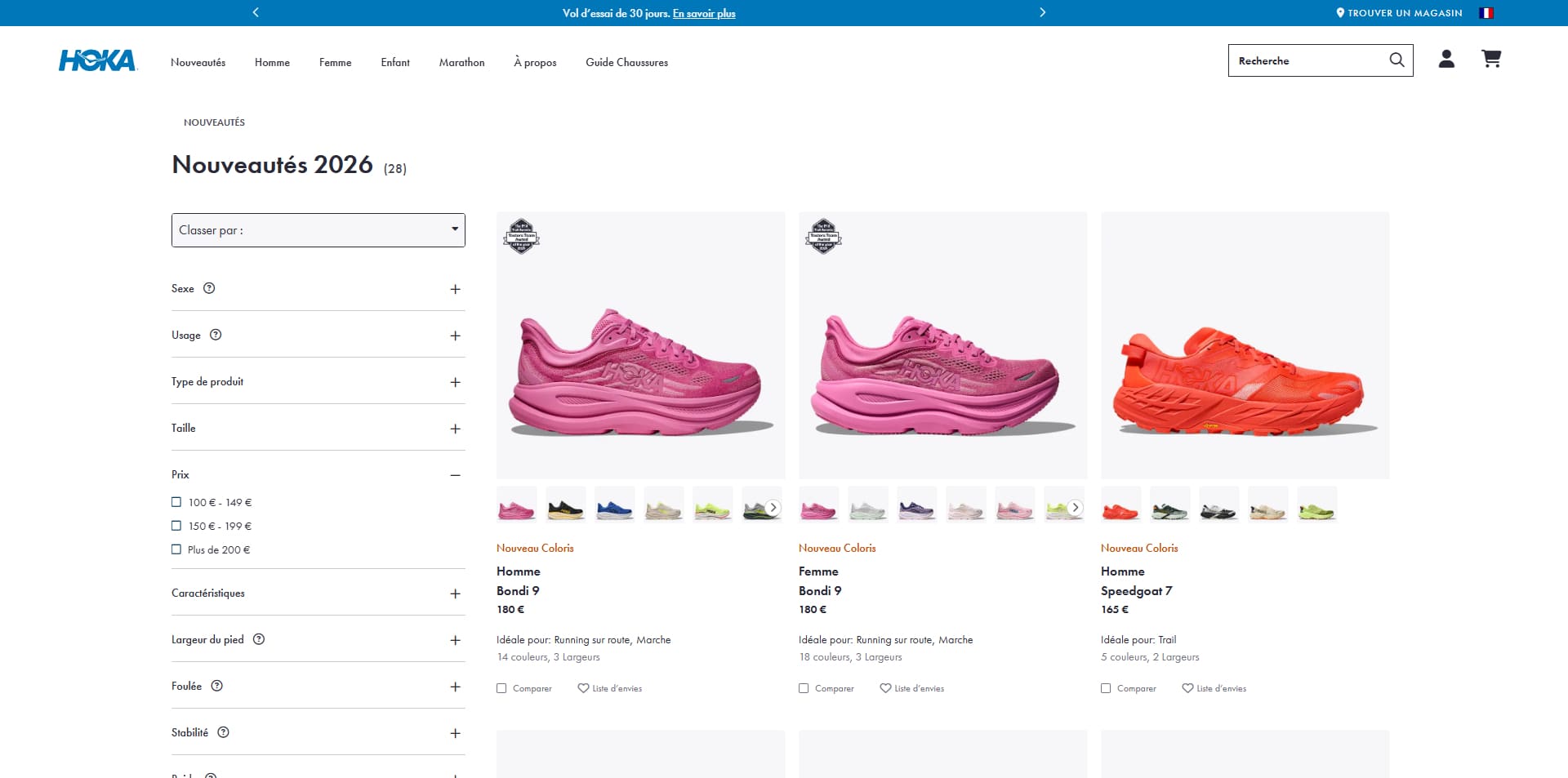
Task: Show previous promo banner message
Action: [256, 12]
